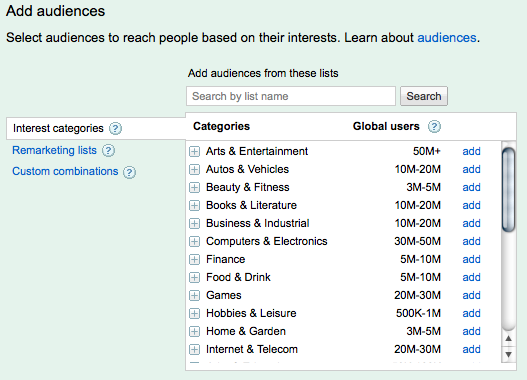Open the audiences help link

447,38
